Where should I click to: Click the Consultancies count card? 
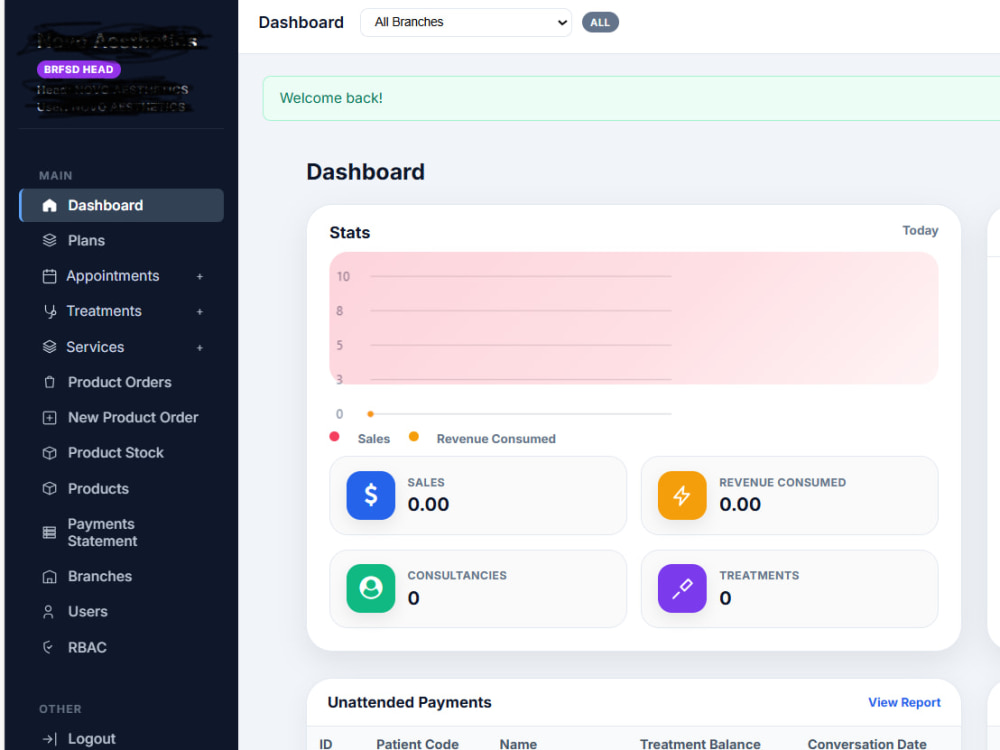(478, 589)
